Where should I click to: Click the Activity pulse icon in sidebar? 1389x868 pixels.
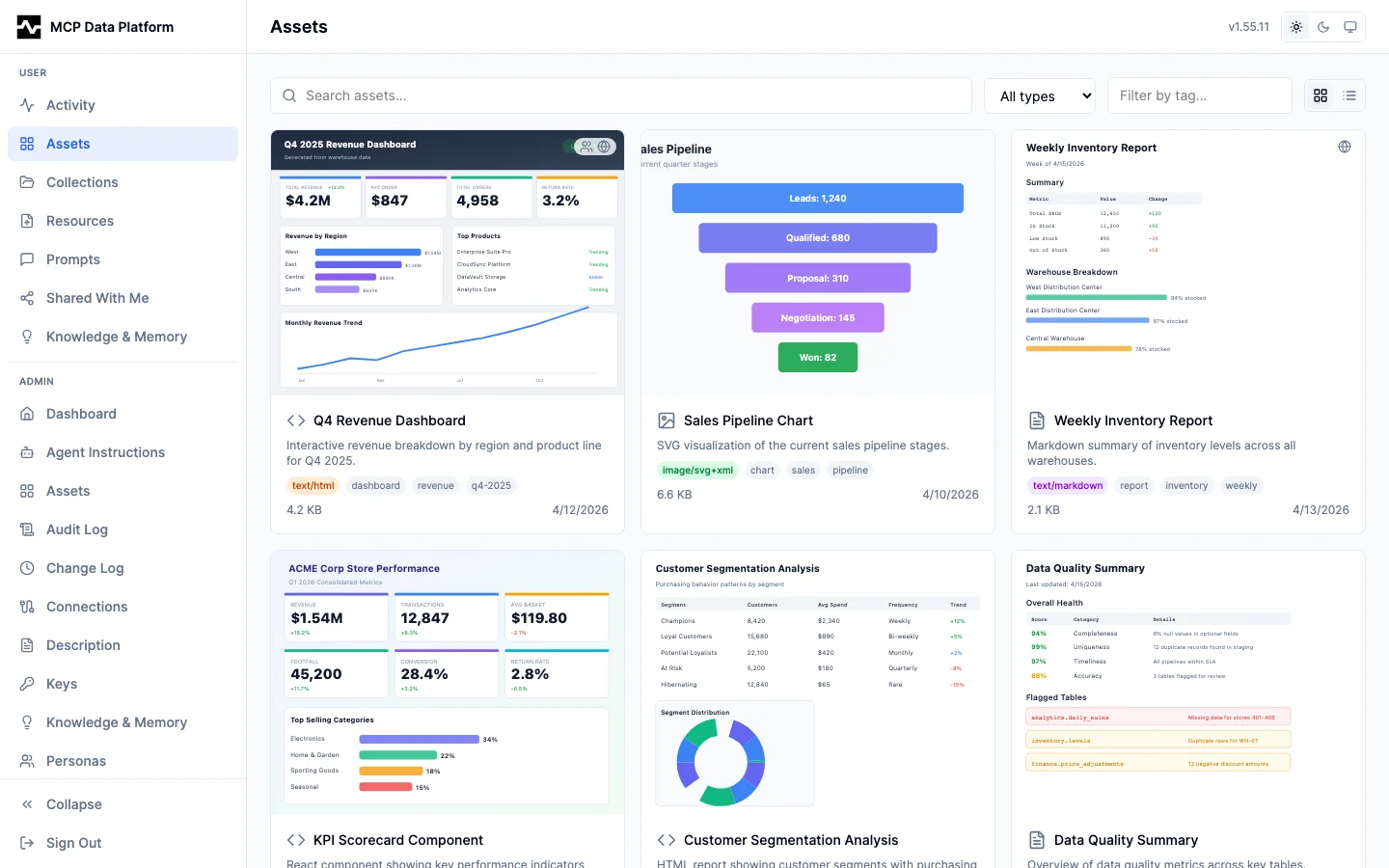[x=27, y=105]
